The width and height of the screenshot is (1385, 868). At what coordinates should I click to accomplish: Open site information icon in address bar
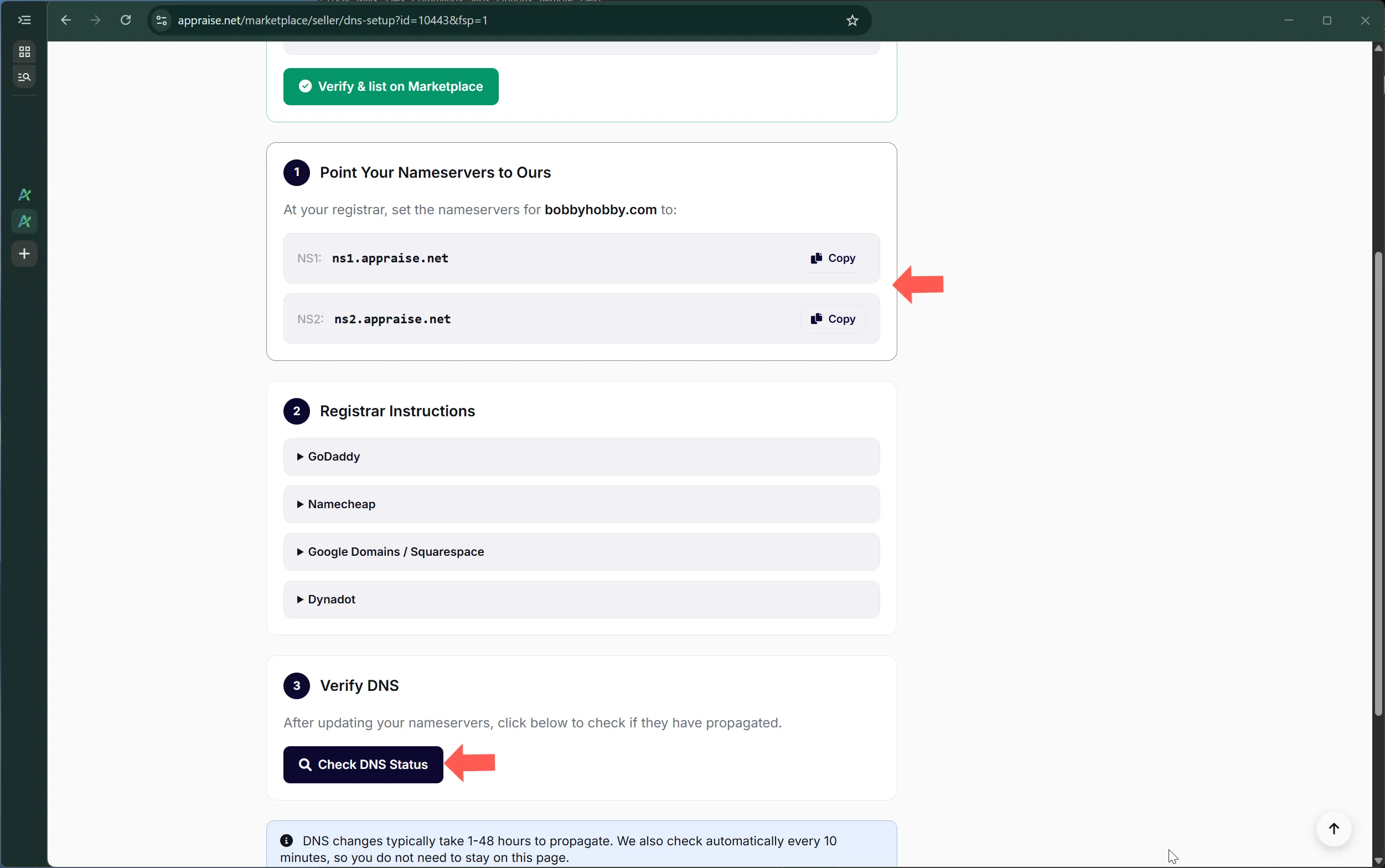coord(162,20)
